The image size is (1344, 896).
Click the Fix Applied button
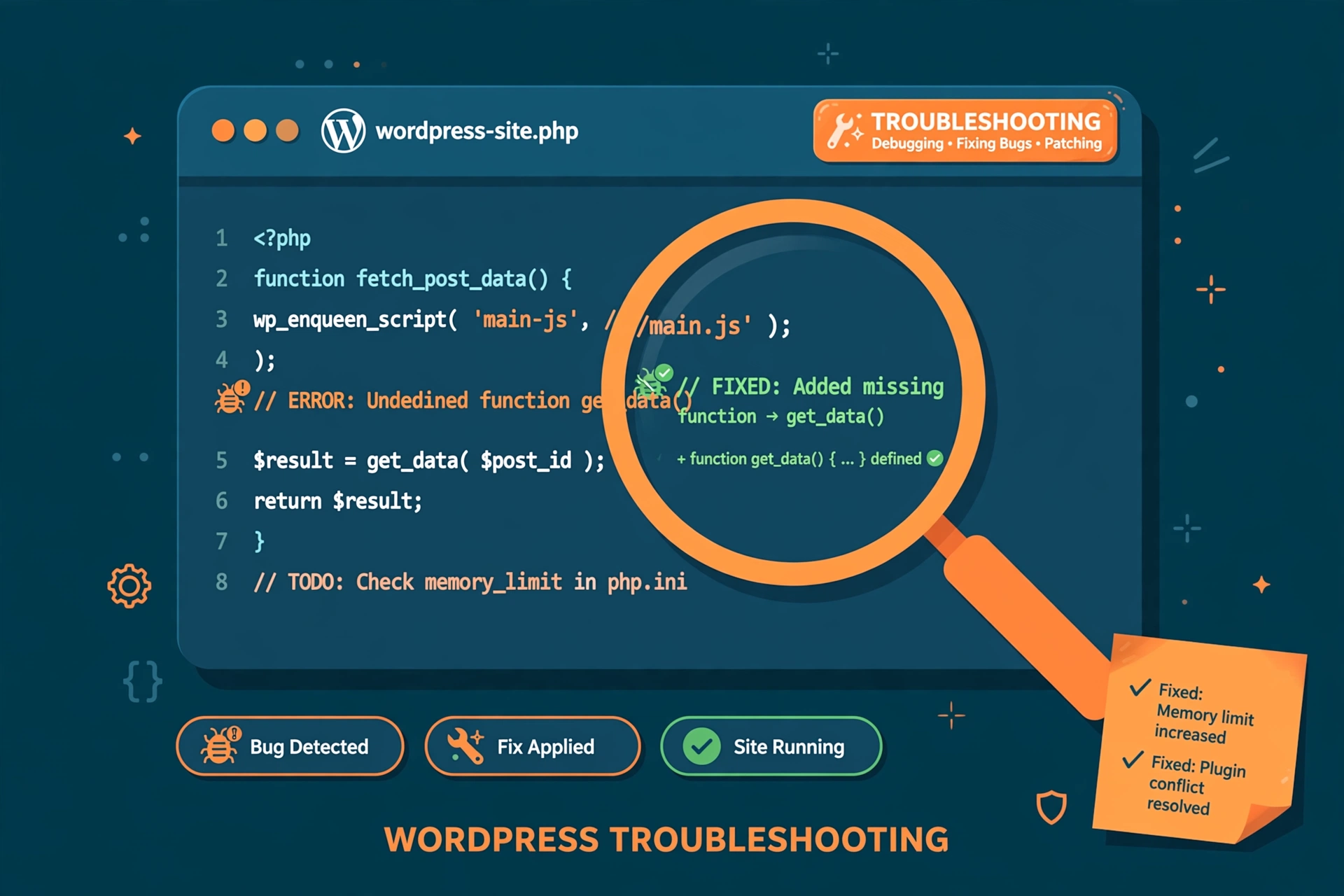(x=532, y=746)
